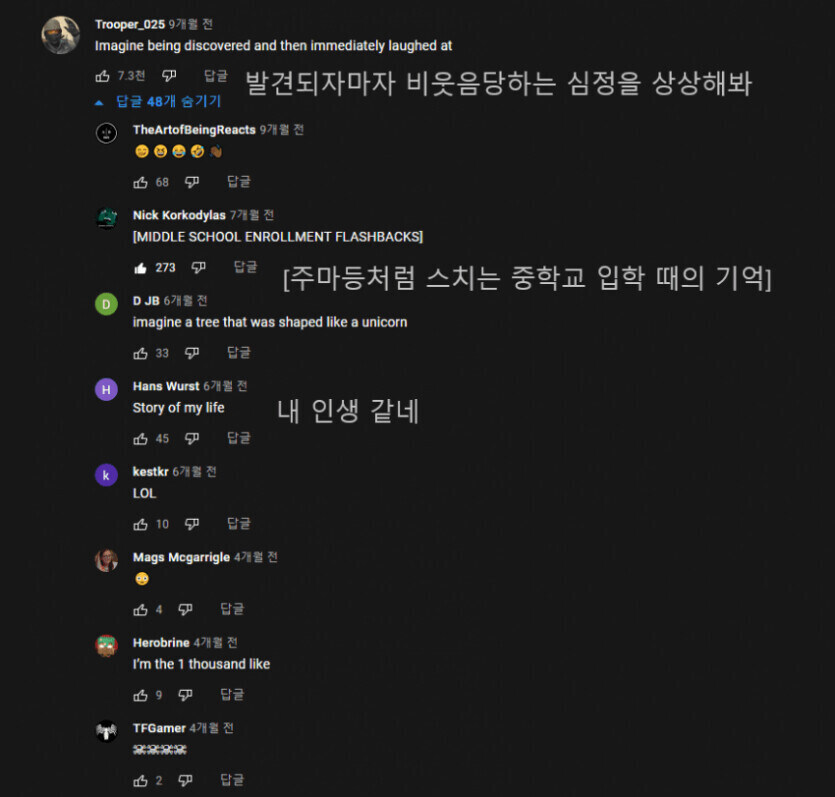835x797 pixels.
Task: Like TheArtofBeingReacts' emoji reply
Action: 141,181
